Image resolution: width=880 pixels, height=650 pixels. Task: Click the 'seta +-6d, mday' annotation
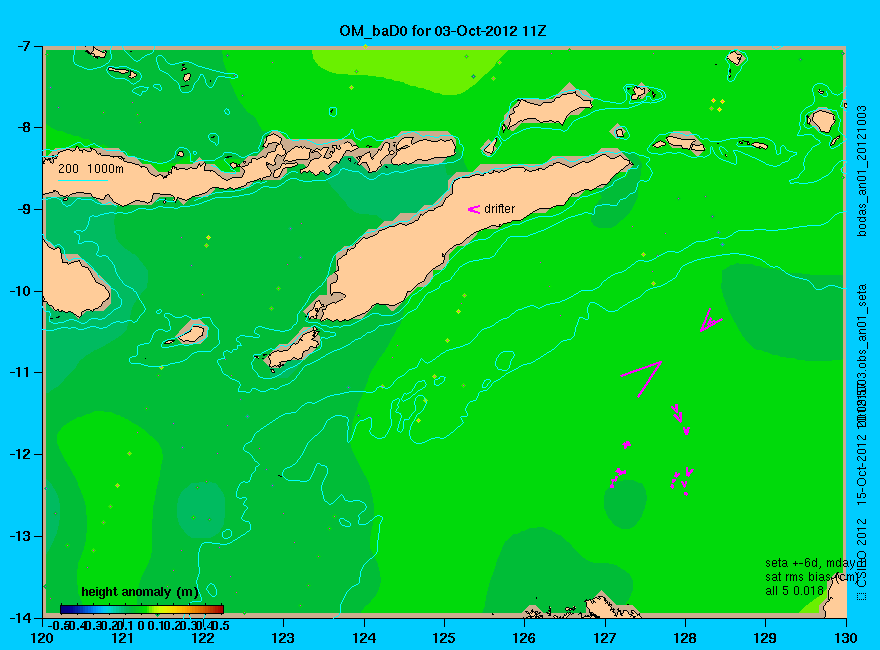coord(810,563)
